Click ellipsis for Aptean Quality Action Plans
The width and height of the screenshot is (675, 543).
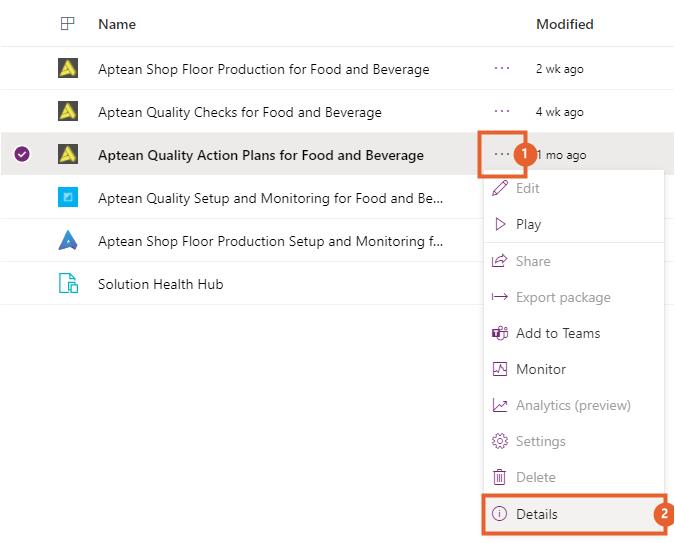501,155
